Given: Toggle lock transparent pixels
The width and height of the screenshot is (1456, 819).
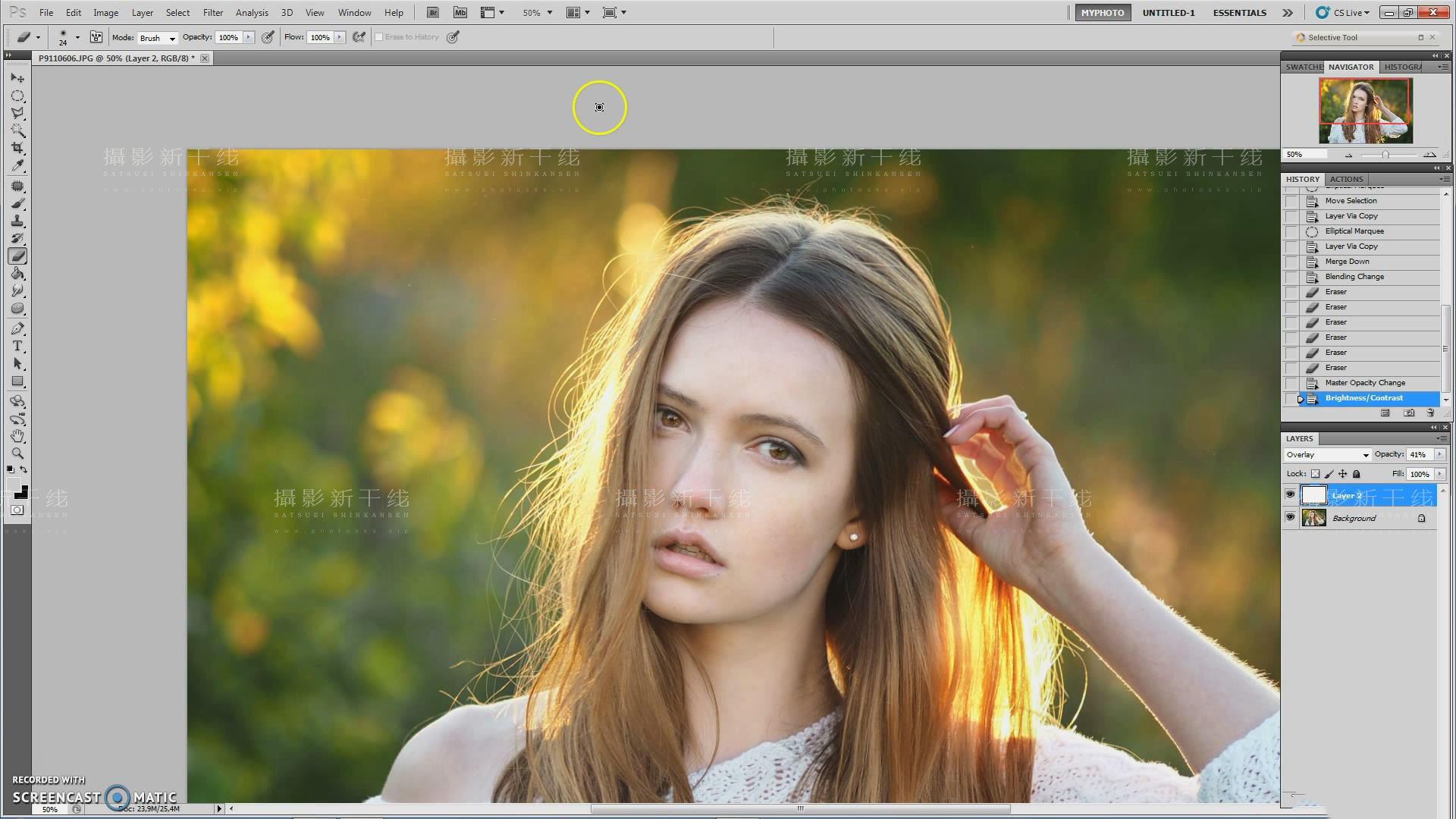Looking at the screenshot, I should (x=1315, y=474).
